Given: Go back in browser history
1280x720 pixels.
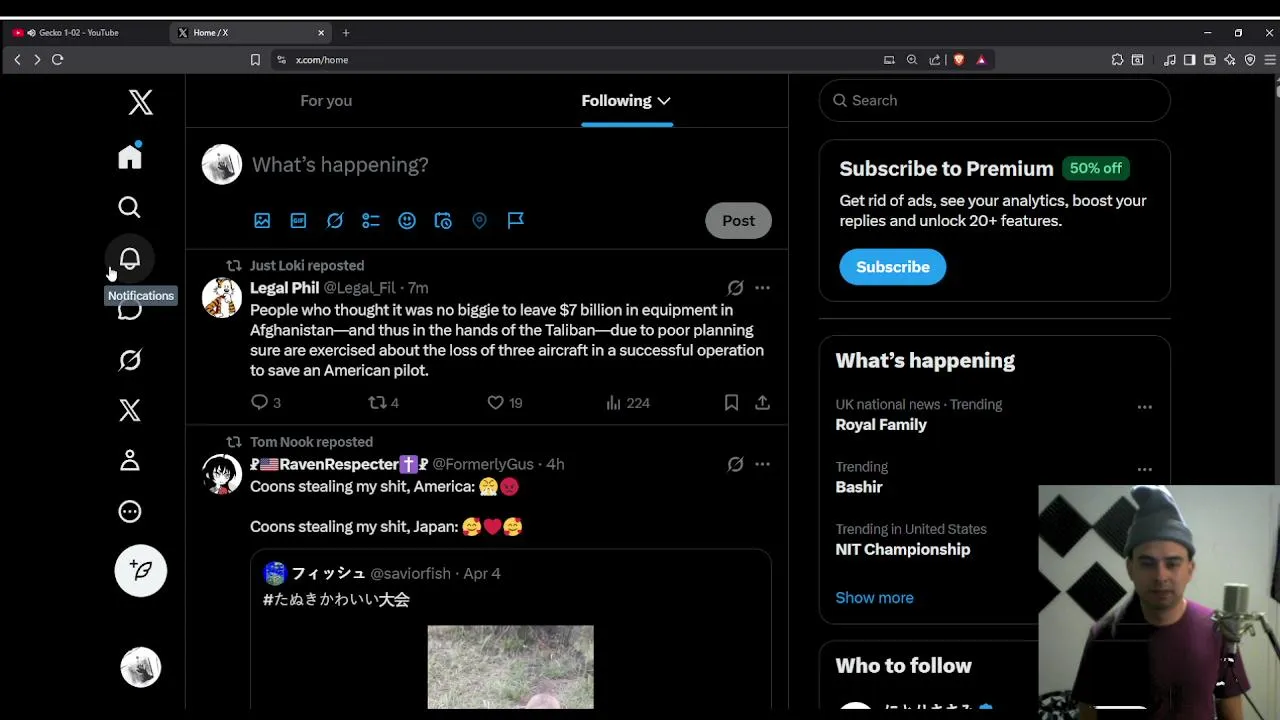Looking at the screenshot, I should (x=17, y=60).
